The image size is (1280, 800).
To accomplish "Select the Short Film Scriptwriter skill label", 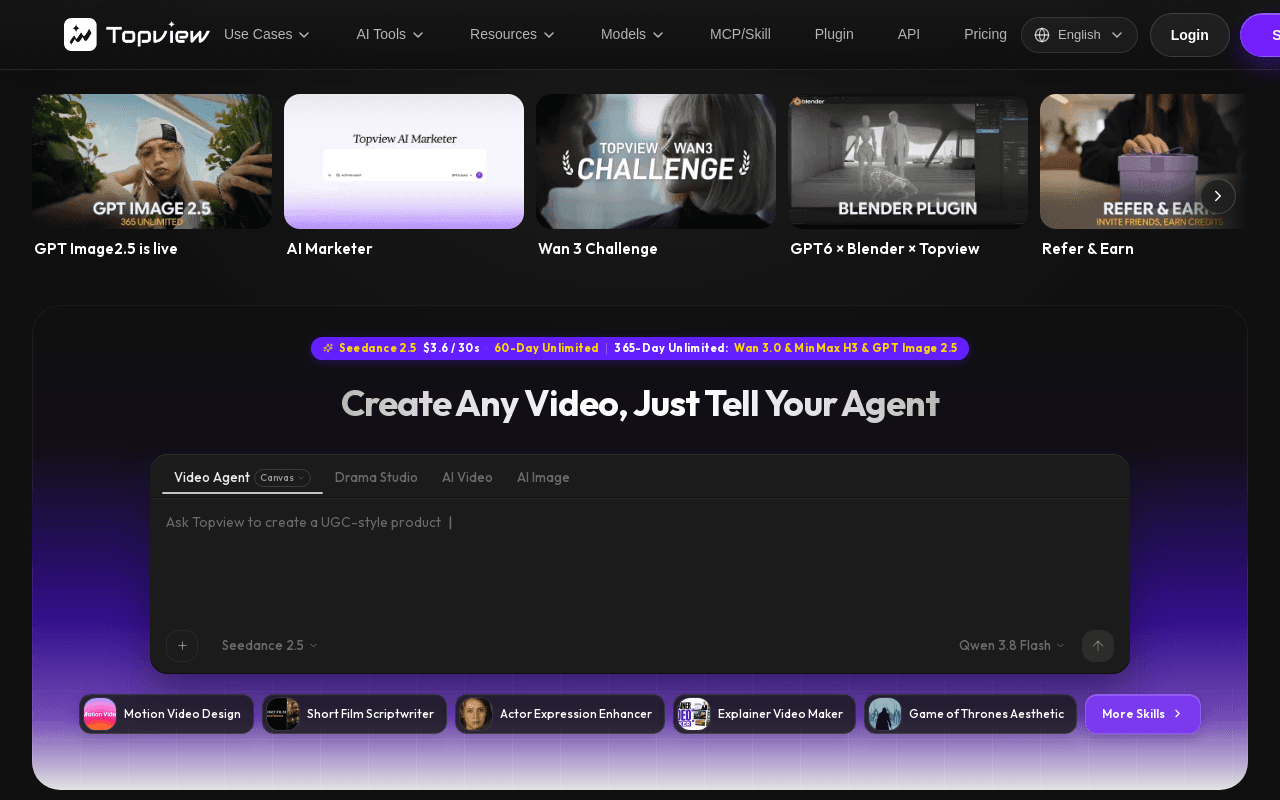I will [x=370, y=714].
